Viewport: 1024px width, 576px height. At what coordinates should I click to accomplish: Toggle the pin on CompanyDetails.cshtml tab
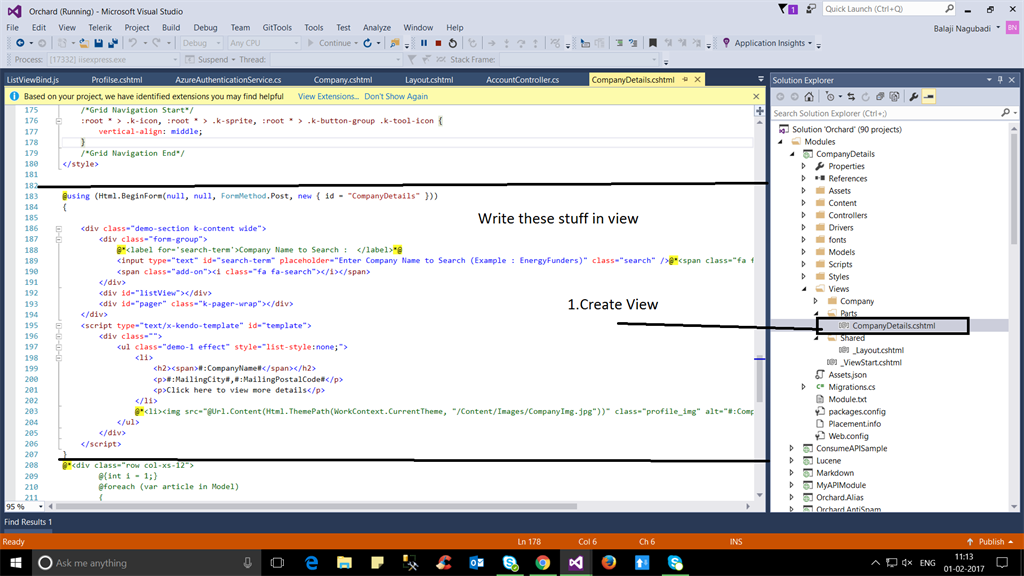685,80
